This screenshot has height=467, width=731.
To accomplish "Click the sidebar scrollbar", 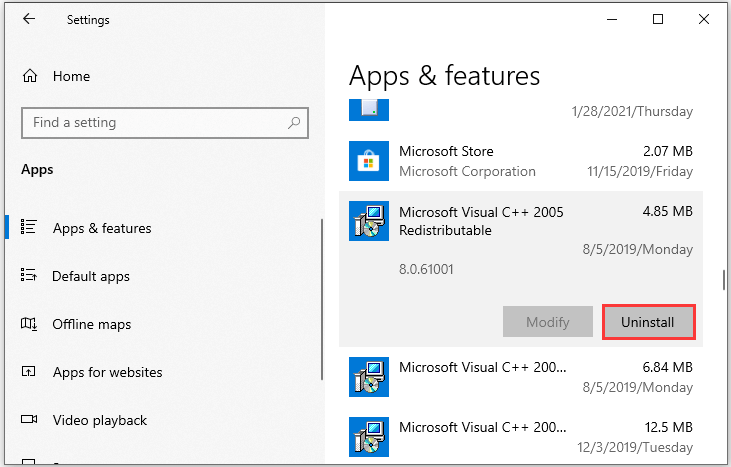I will [322, 299].
